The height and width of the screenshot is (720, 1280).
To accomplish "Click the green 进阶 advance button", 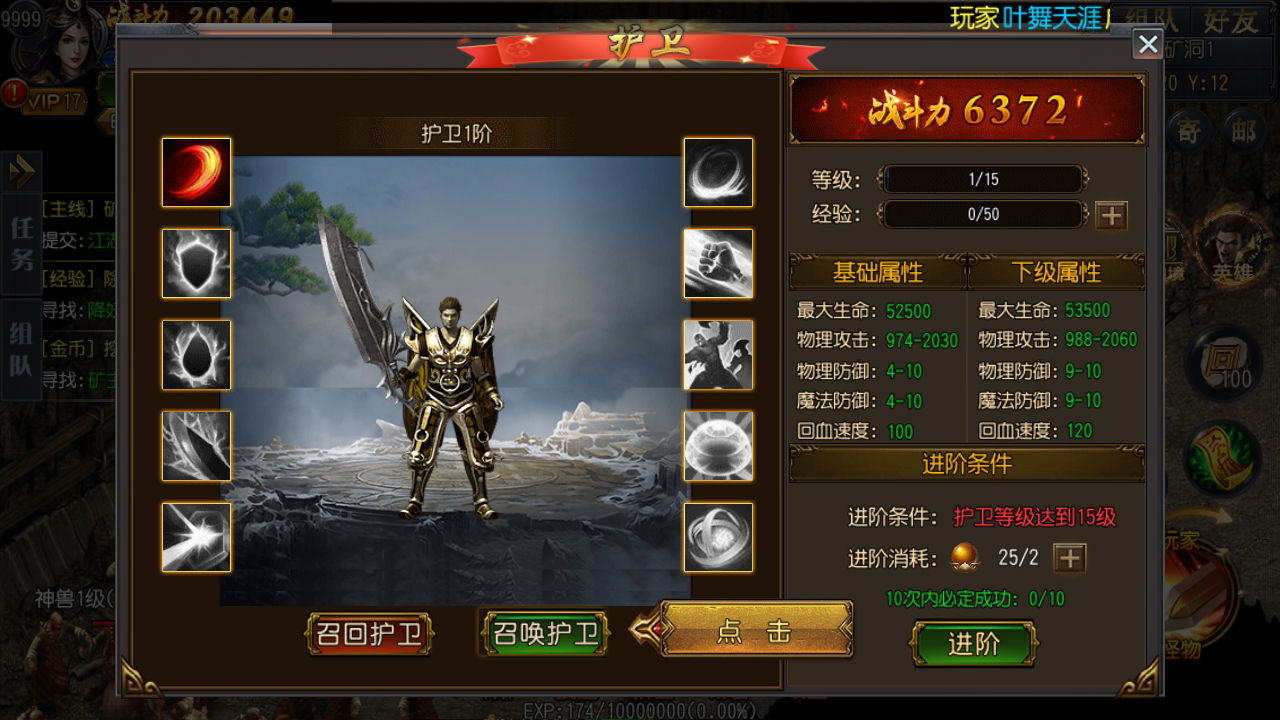I will pyautogui.click(x=973, y=644).
